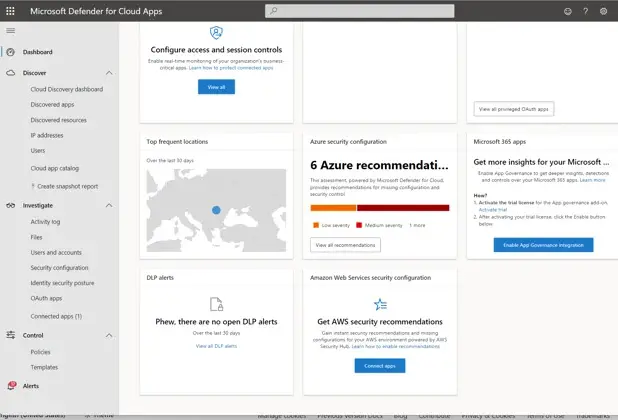
Task: Click the orange low severity bar segment
Action: click(333, 208)
